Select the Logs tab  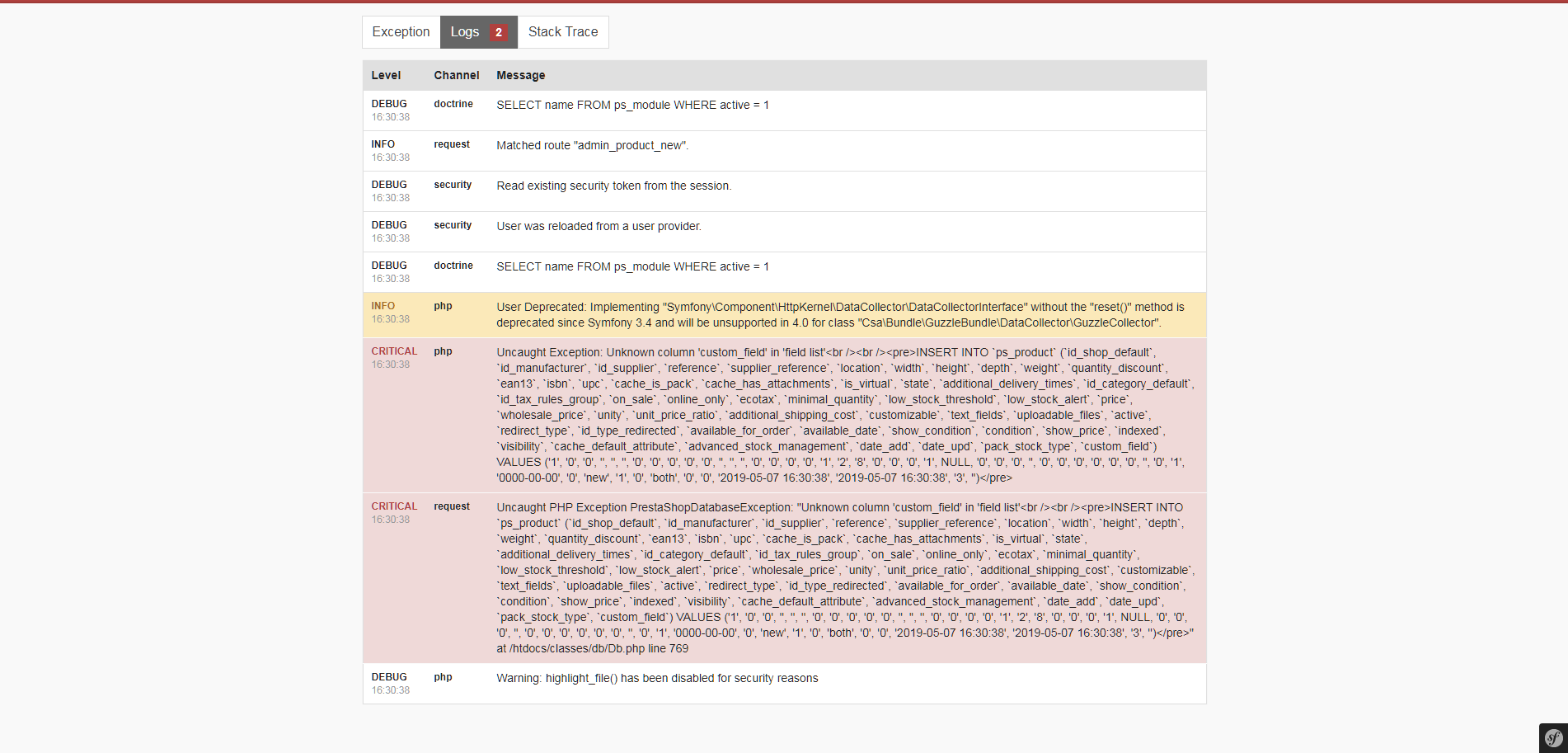pyautogui.click(x=478, y=32)
